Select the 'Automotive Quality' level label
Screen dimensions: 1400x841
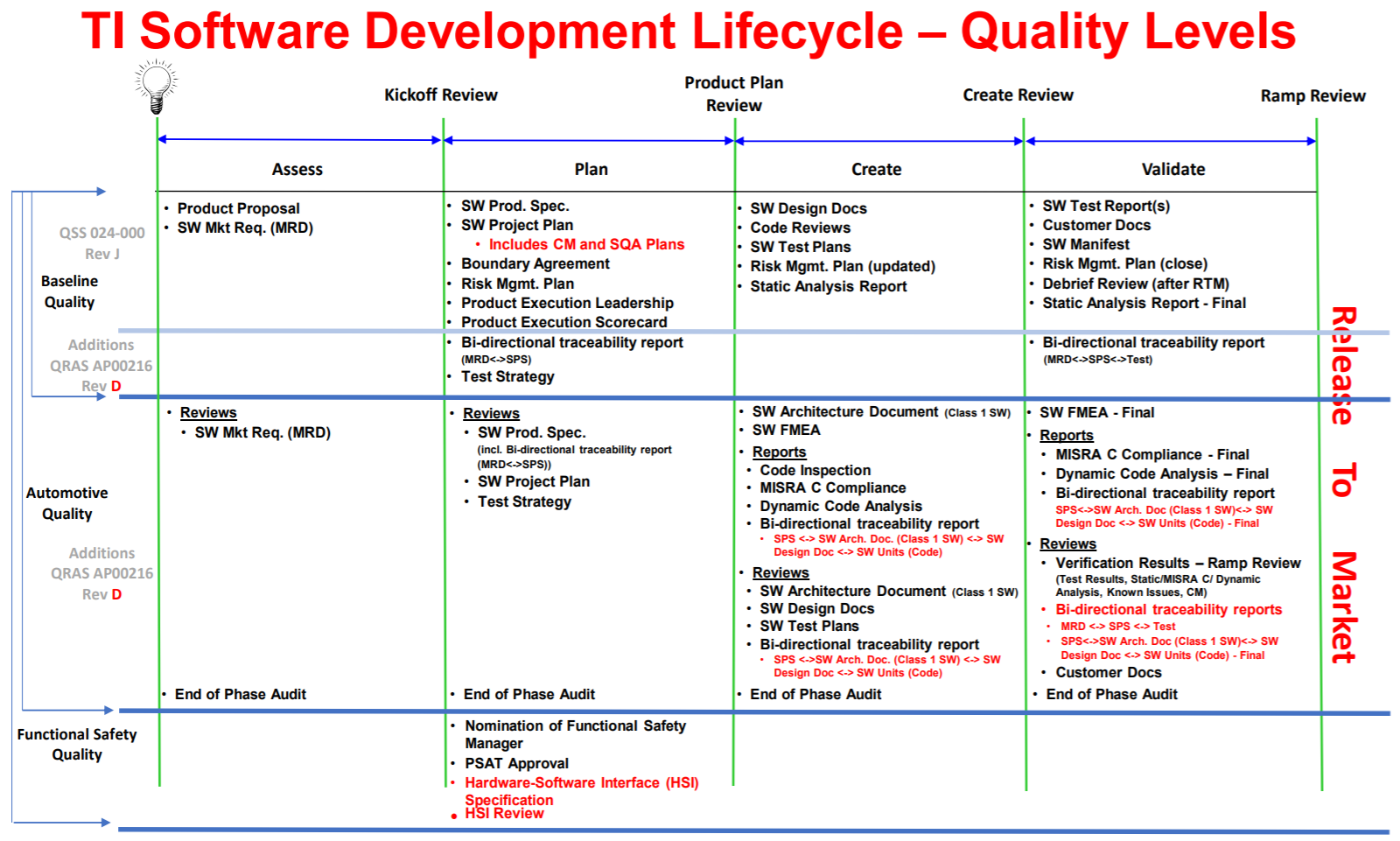(x=67, y=503)
